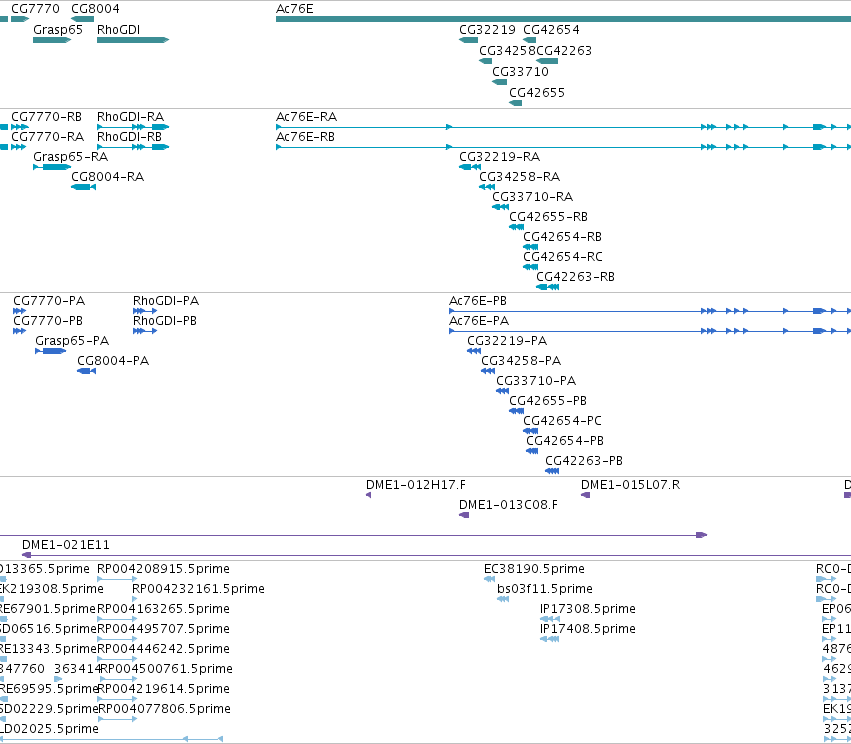Select the RhoGDI-PA protein label

pyautogui.click(x=166, y=301)
